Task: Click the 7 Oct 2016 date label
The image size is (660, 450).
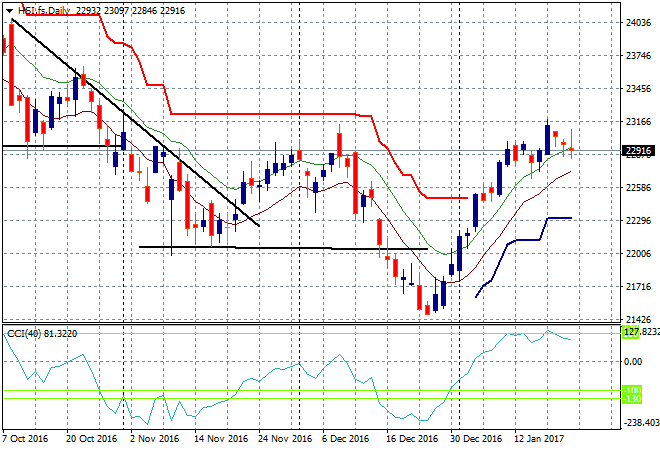Action: coord(25,439)
